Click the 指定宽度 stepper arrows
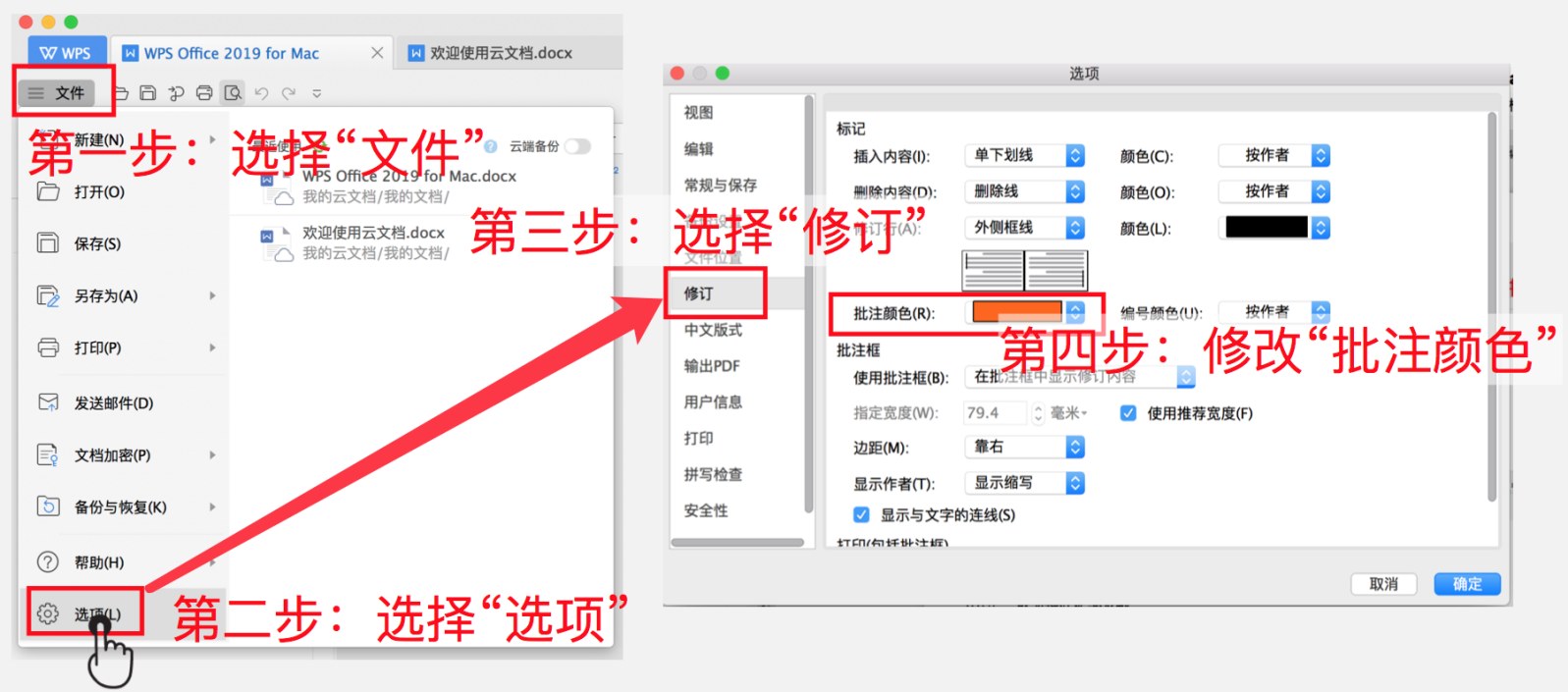Screen dimensions: 1568x692 point(1038,413)
